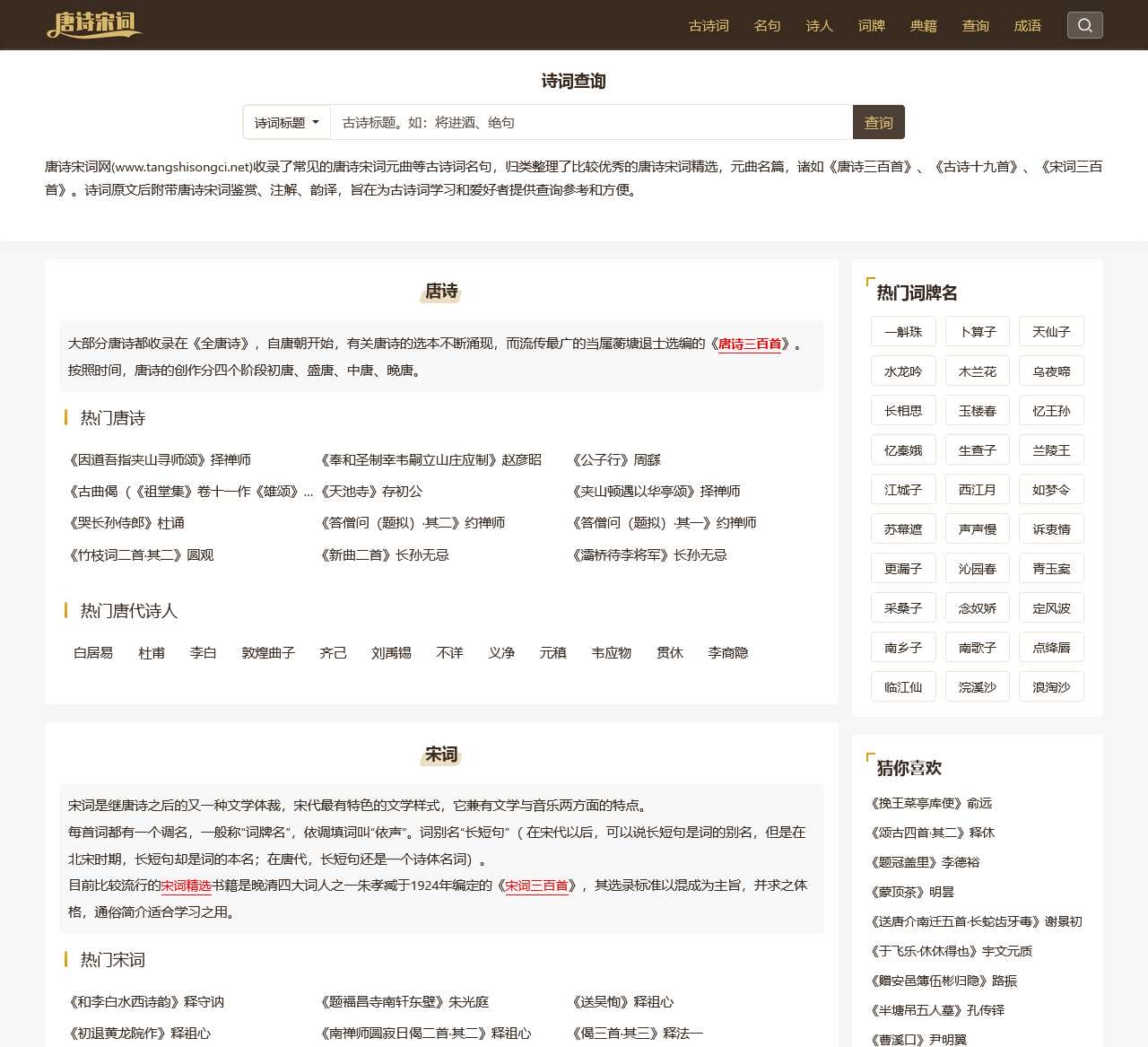
Task: Select the 卜算子 cipai button
Action: coord(977,331)
